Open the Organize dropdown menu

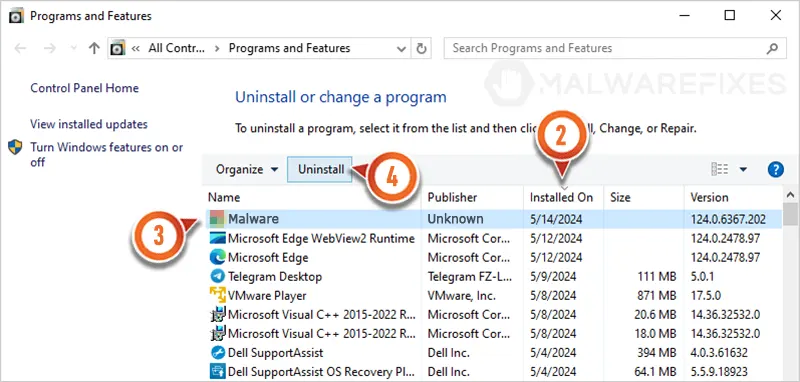coord(247,169)
